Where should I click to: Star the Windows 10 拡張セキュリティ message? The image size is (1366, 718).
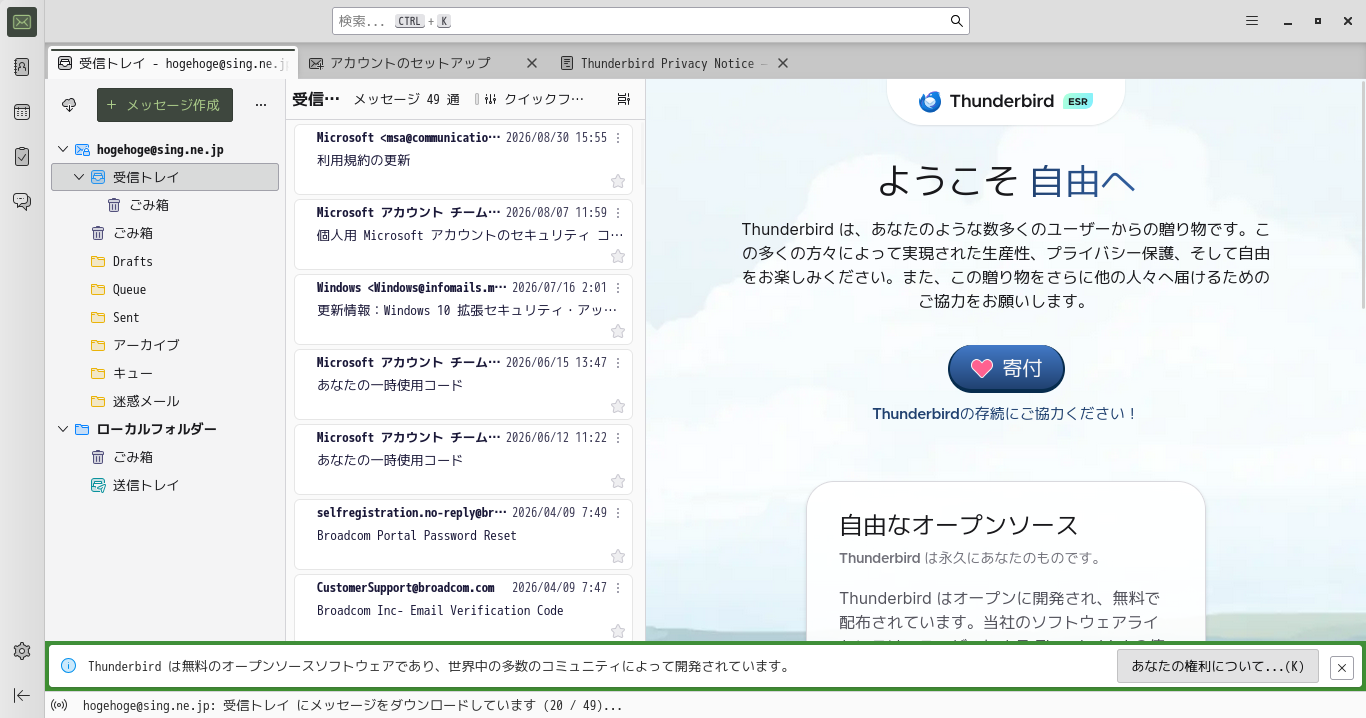pos(618,331)
